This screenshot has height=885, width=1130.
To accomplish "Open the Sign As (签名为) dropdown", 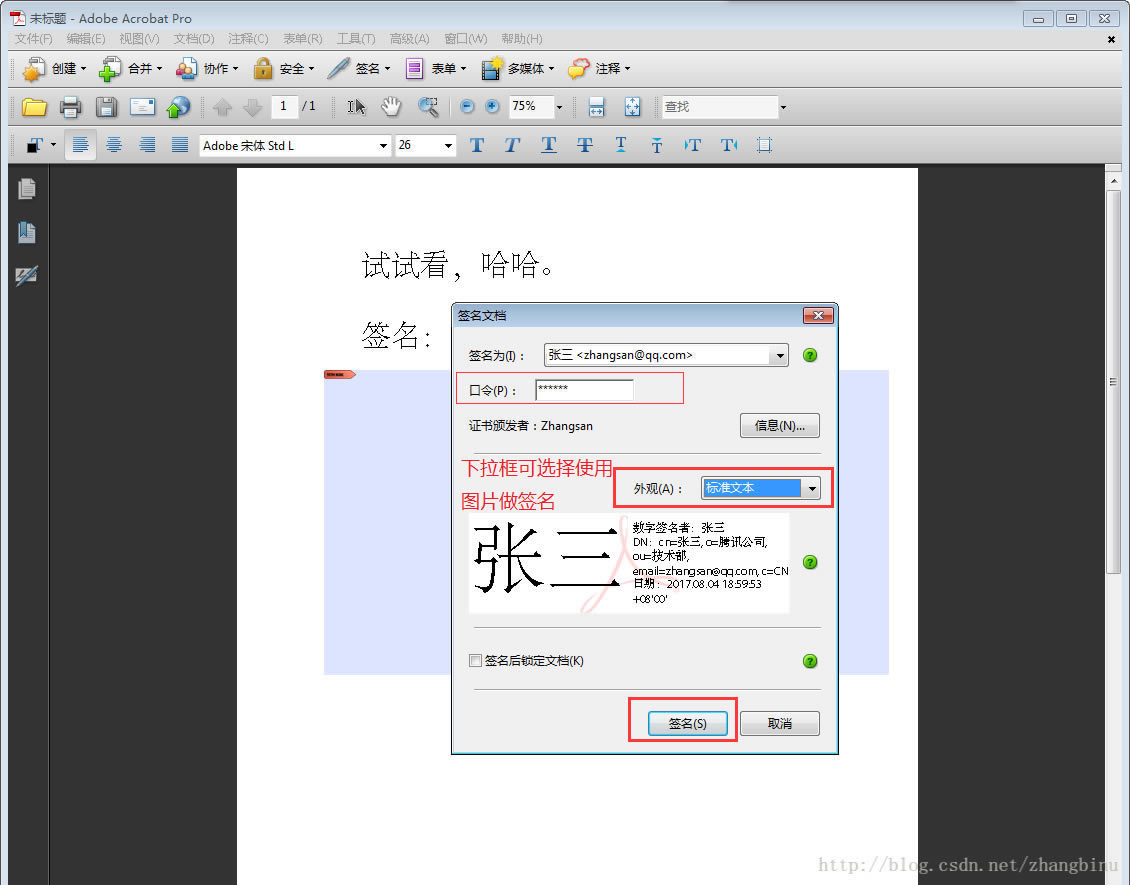I will coord(666,355).
